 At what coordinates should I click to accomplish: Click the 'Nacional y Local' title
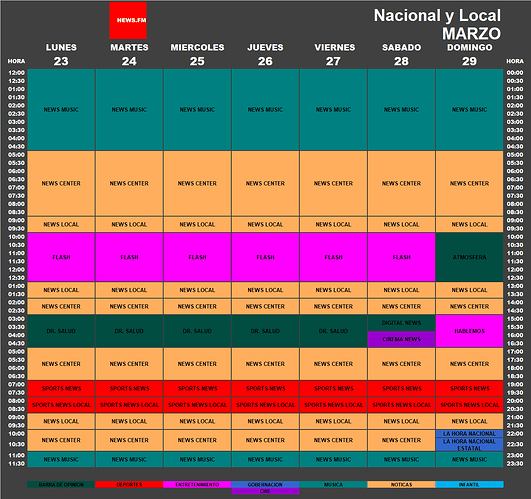point(437,16)
